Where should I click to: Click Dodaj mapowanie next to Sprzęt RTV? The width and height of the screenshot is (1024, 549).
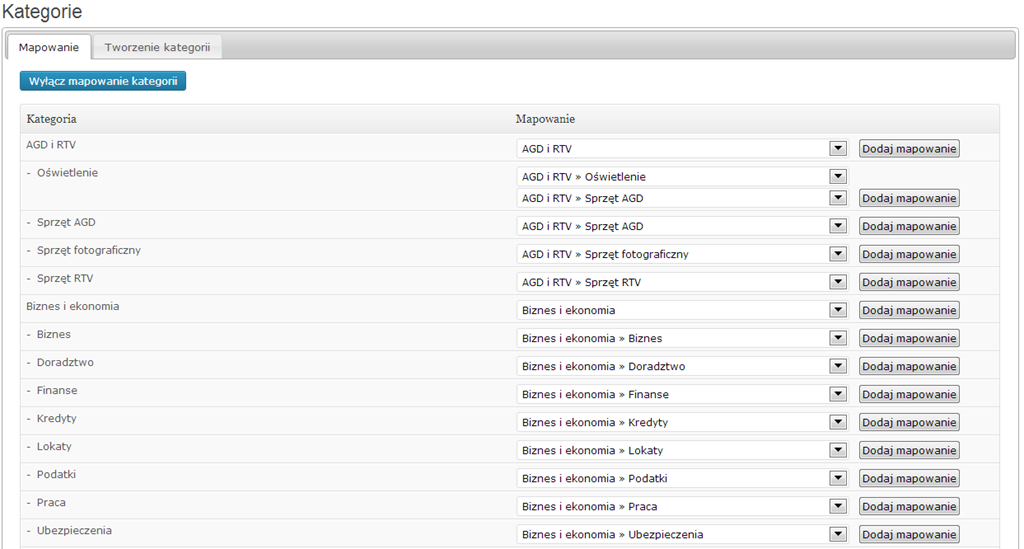point(909,282)
